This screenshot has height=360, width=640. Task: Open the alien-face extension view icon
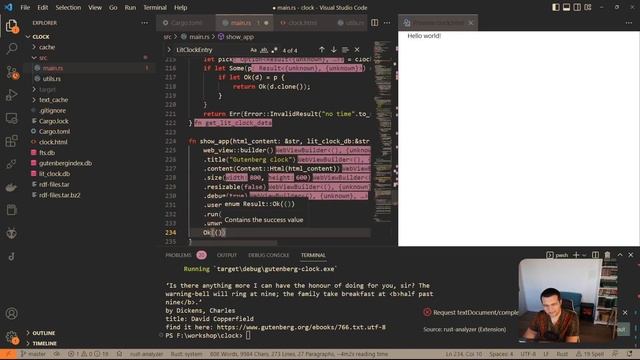pyautogui.click(x=11, y=233)
